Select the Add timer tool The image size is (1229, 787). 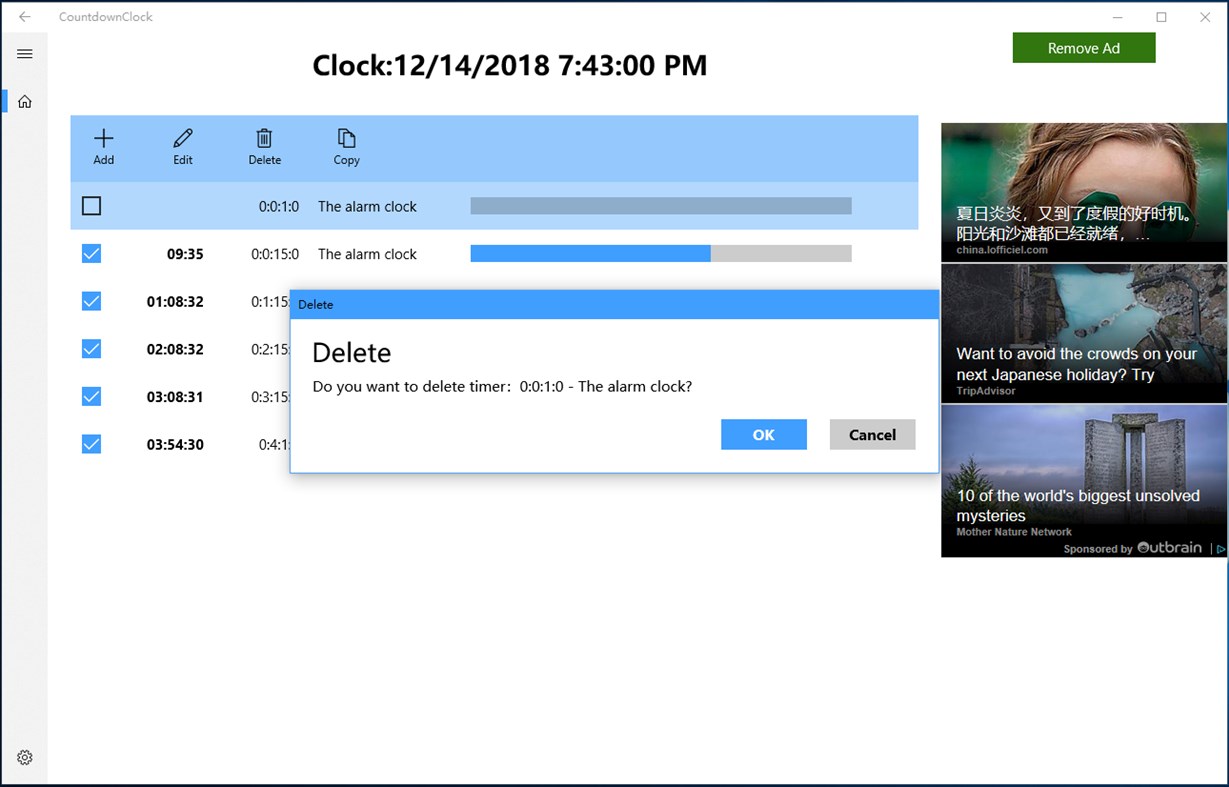[x=103, y=146]
